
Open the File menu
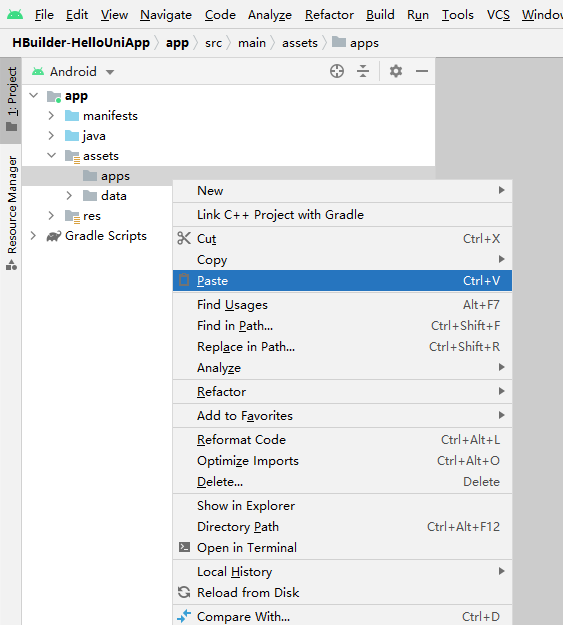[x=44, y=15]
